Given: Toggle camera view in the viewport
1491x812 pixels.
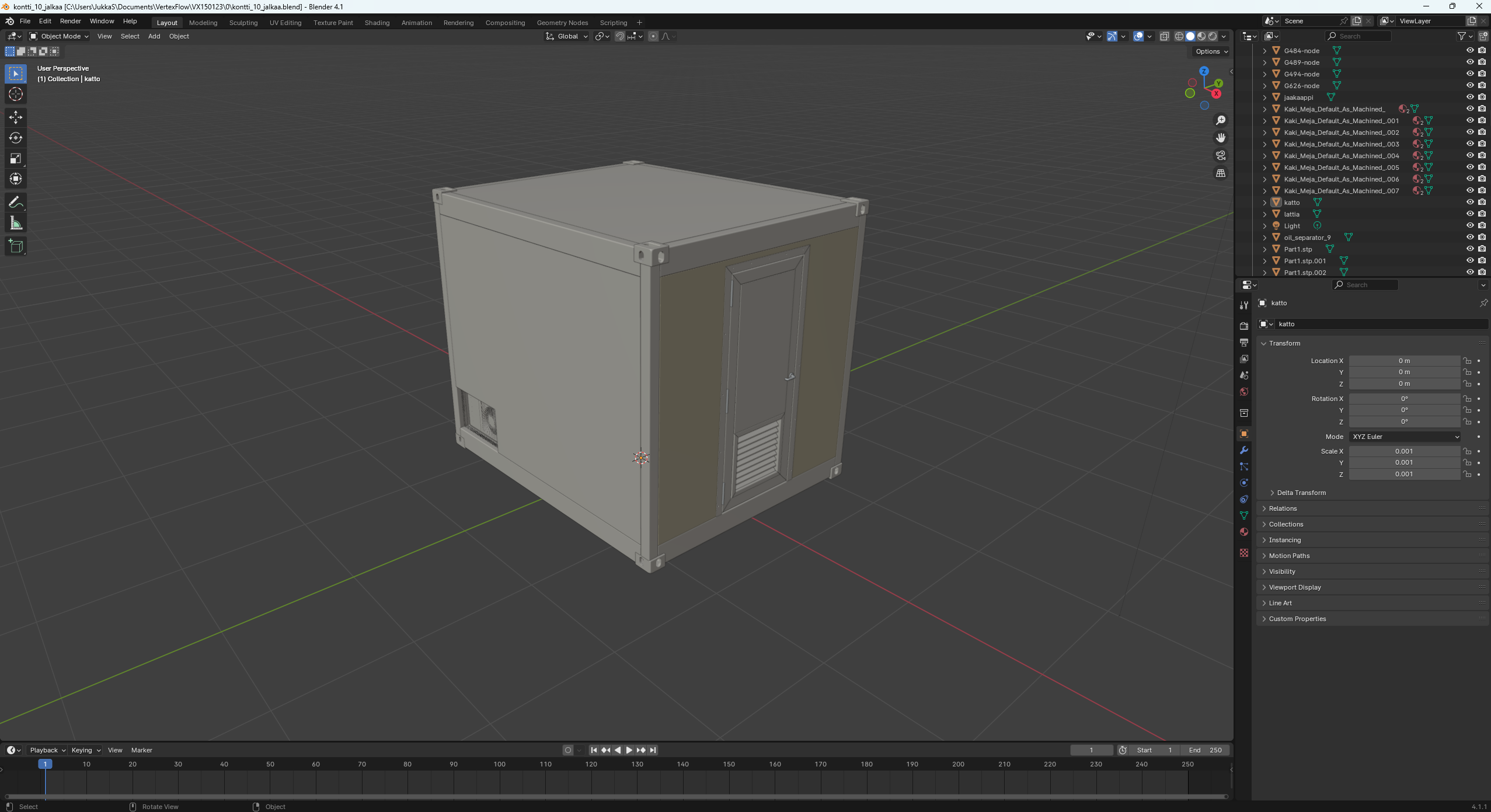Looking at the screenshot, I should (x=1220, y=155).
